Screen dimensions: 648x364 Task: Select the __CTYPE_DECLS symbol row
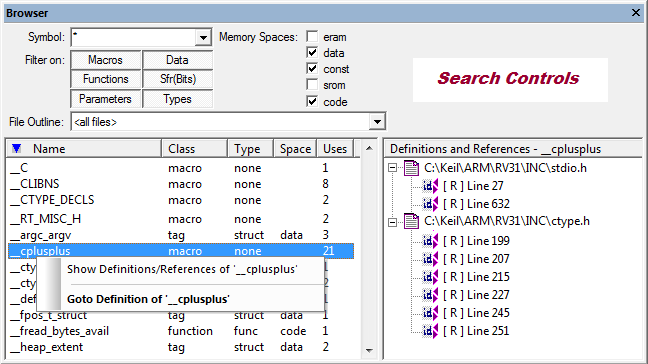pyautogui.click(x=181, y=200)
